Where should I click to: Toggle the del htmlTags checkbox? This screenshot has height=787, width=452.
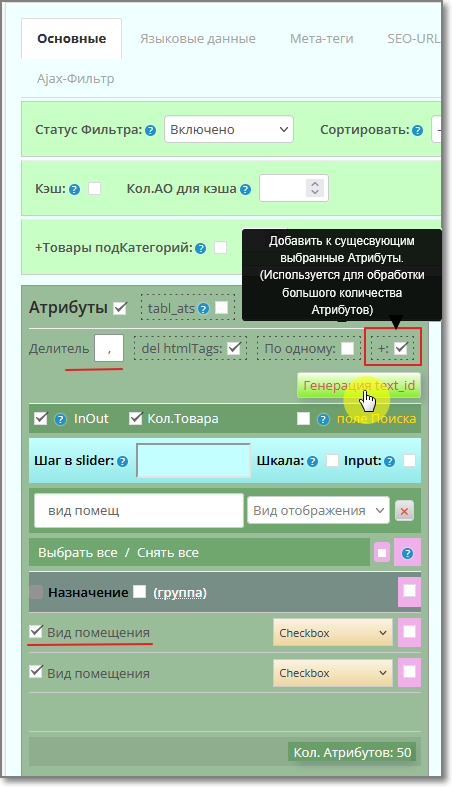coord(234,348)
